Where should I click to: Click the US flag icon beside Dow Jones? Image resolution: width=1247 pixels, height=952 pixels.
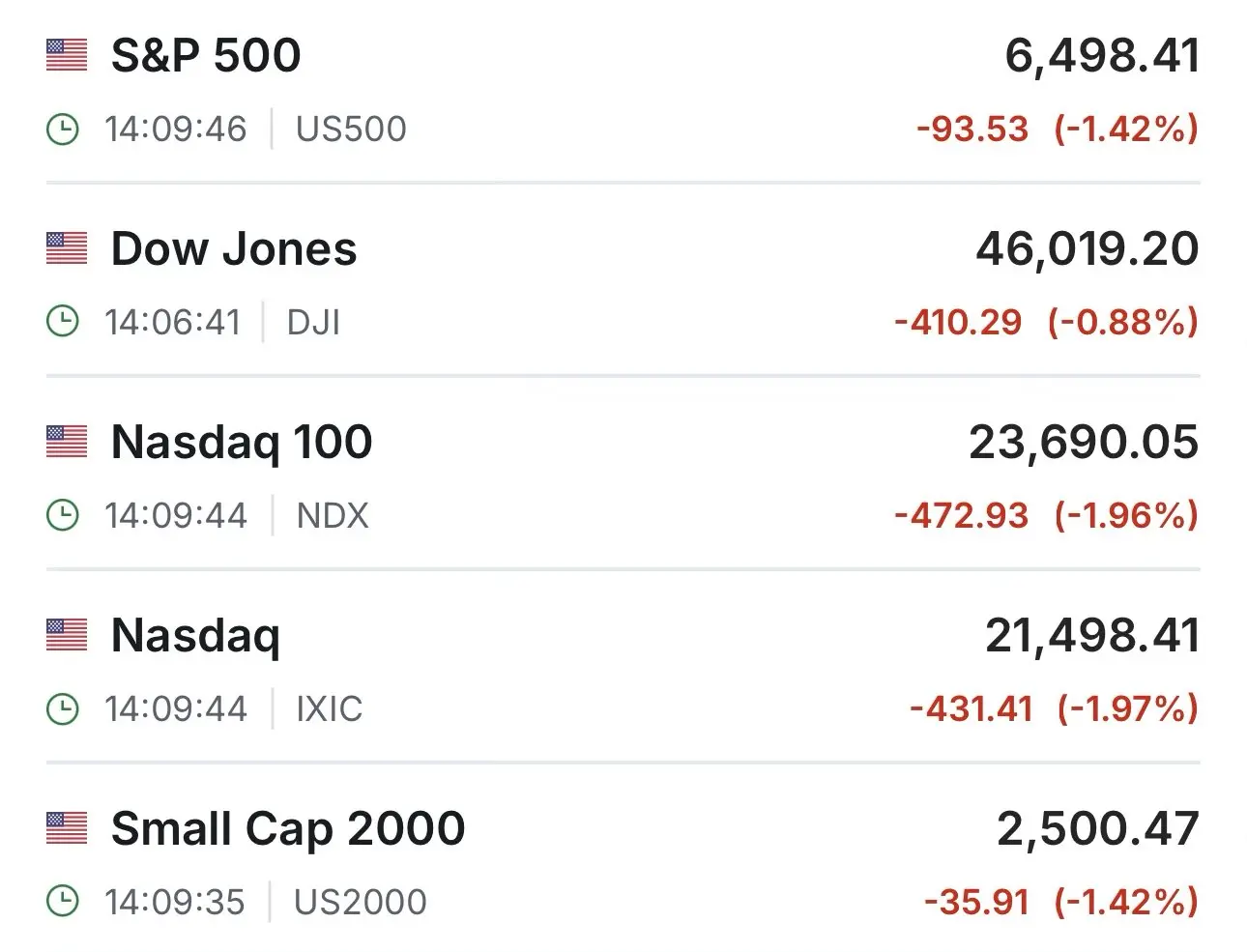click(x=67, y=248)
